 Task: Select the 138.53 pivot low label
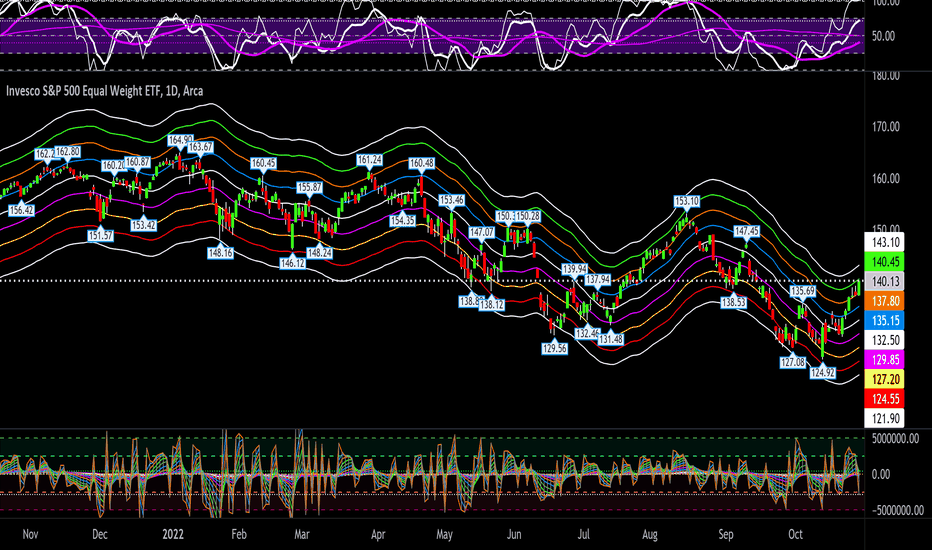733,302
